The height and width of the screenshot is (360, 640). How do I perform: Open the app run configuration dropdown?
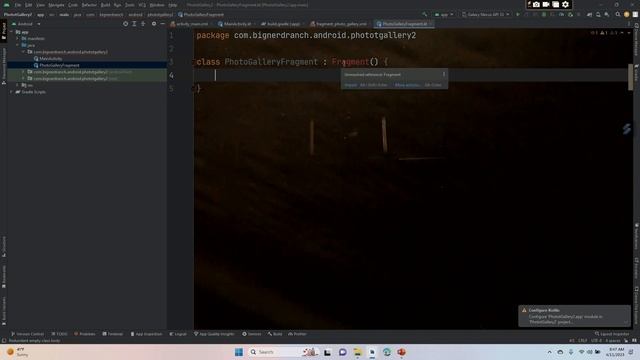tap(444, 14)
